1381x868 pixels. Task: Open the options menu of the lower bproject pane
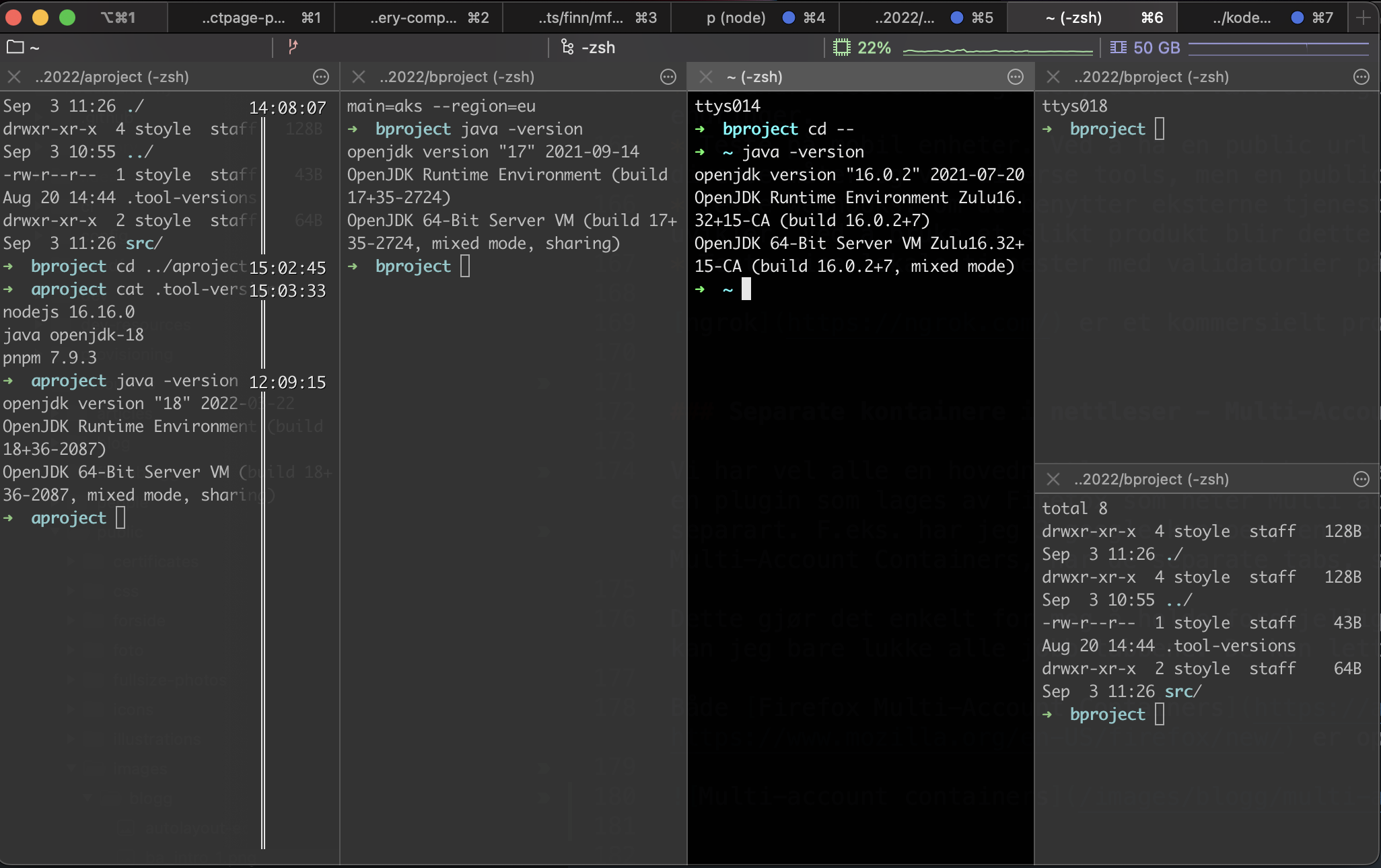coord(1361,479)
